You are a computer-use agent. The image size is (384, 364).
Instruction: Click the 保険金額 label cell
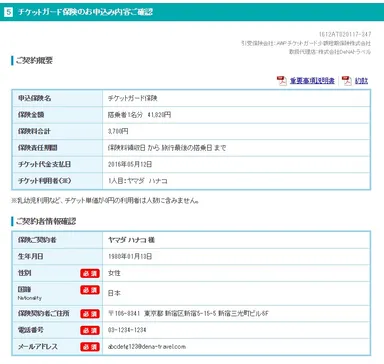click(x=57, y=115)
